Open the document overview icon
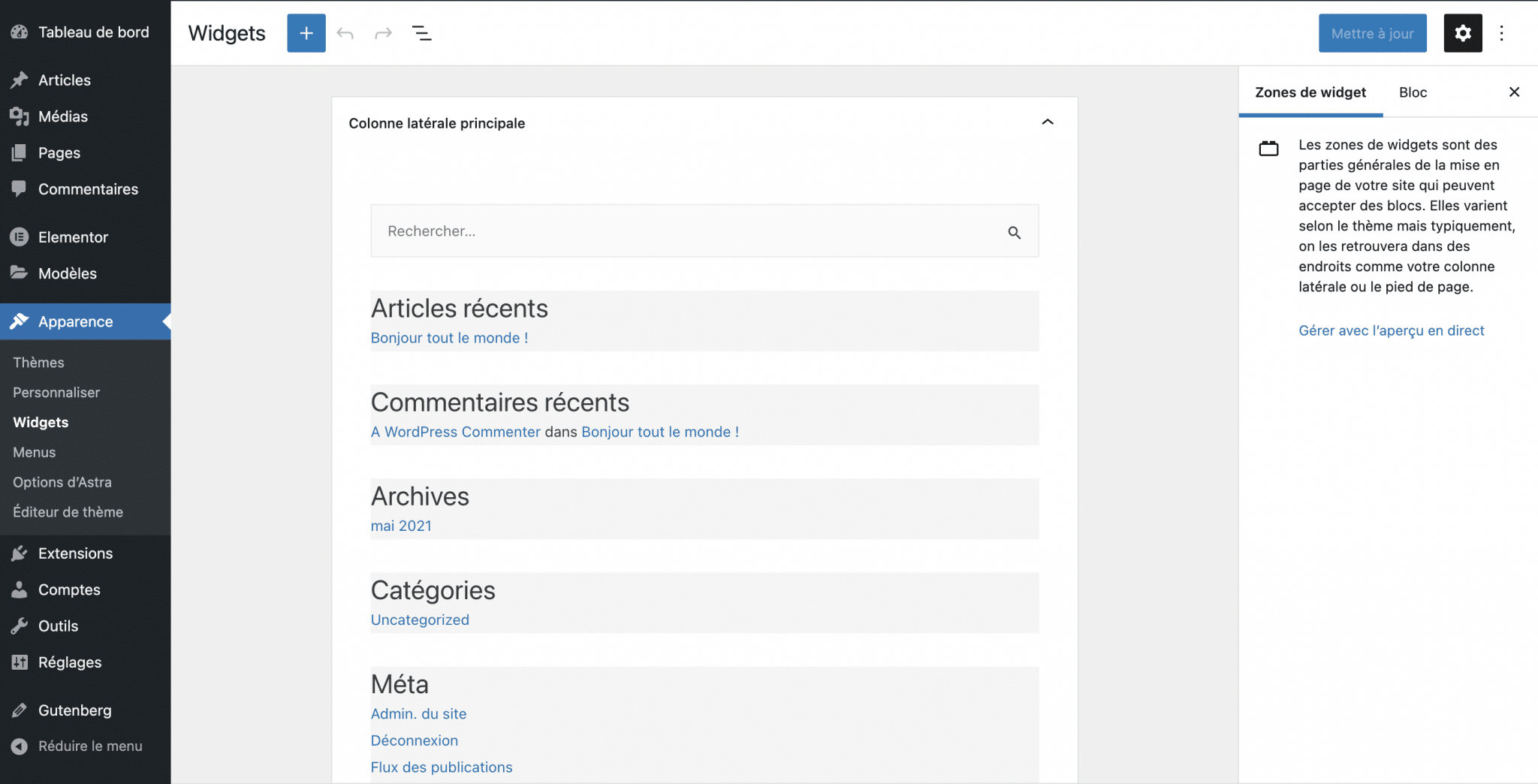 coord(422,33)
